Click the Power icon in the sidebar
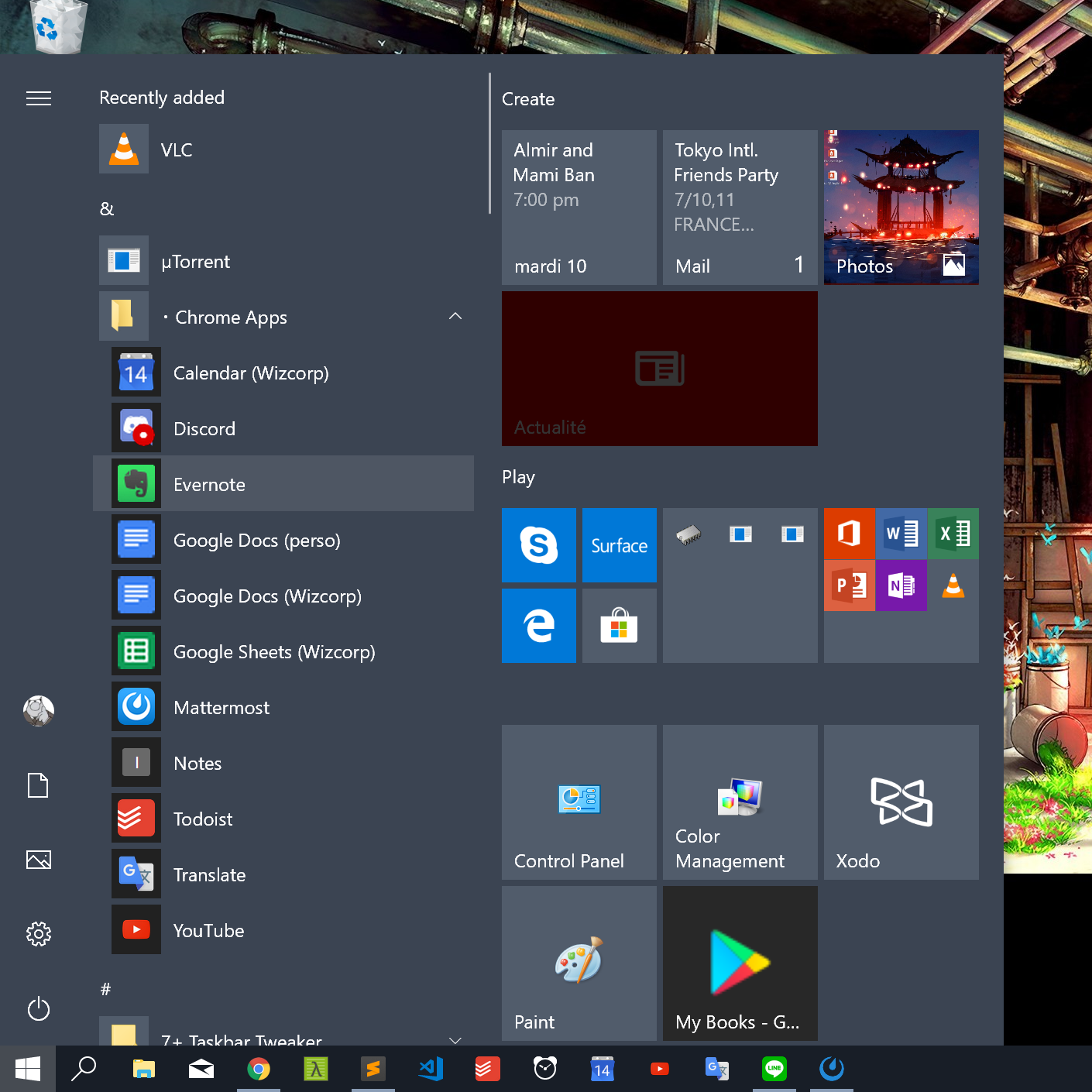 click(x=39, y=1009)
